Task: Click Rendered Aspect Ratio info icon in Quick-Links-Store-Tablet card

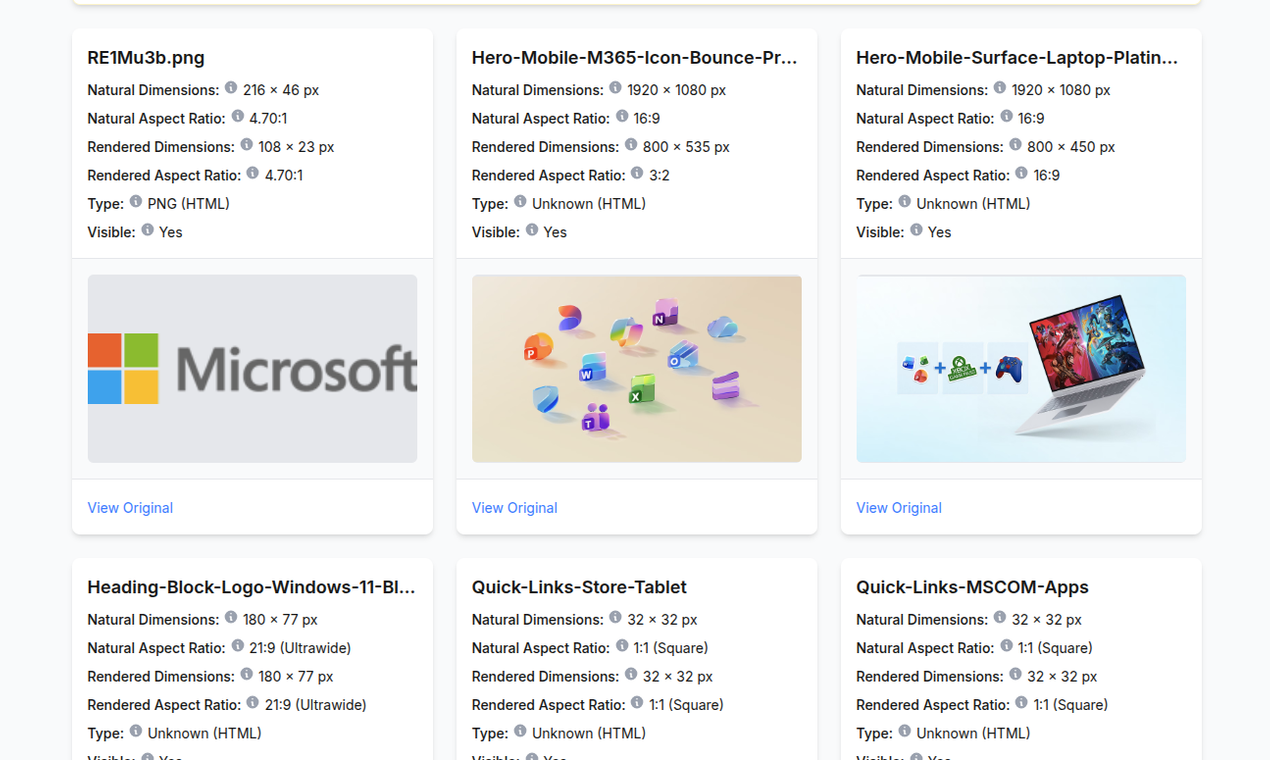Action: (x=637, y=703)
